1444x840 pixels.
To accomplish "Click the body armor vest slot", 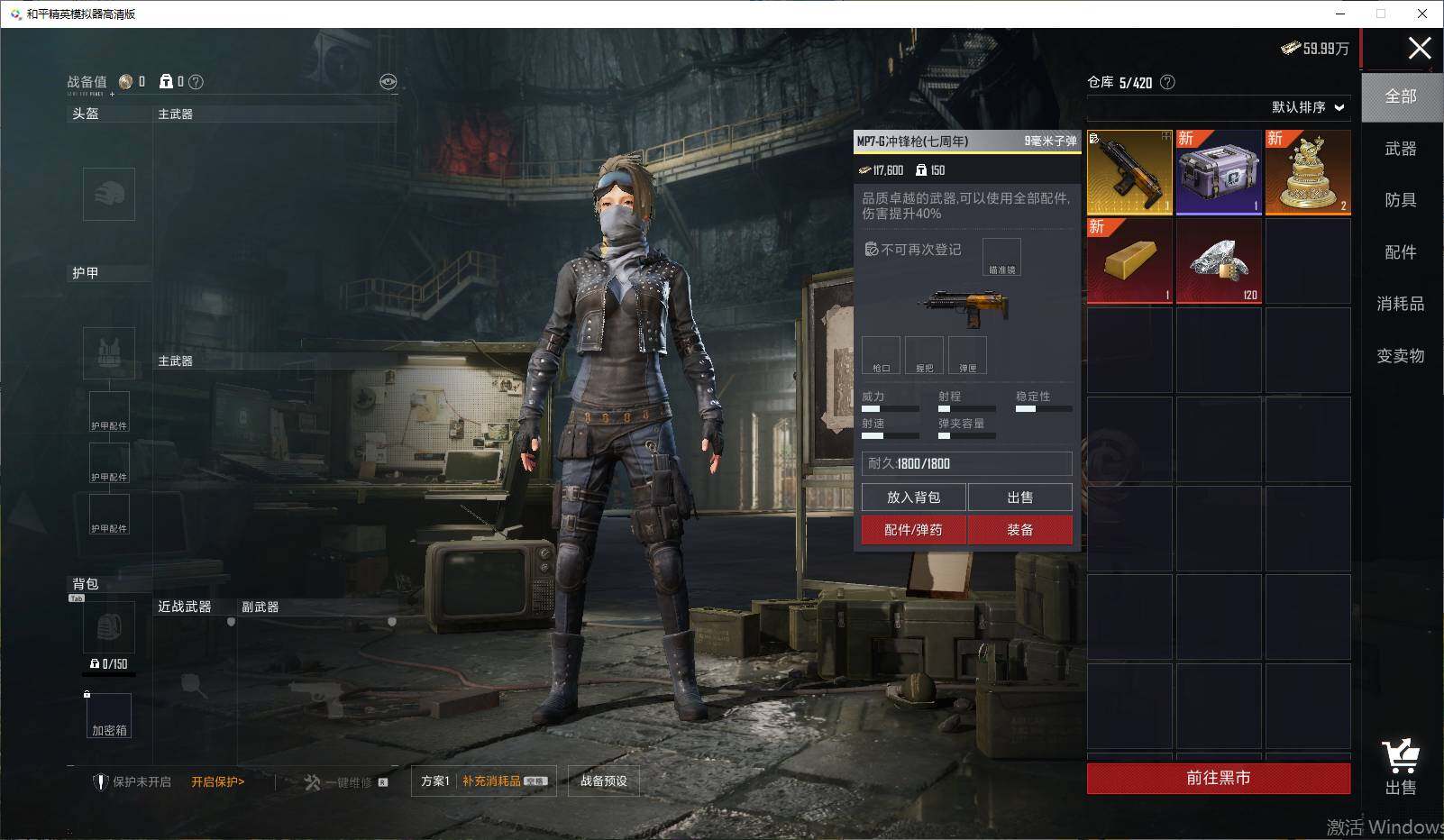I will 109,352.
